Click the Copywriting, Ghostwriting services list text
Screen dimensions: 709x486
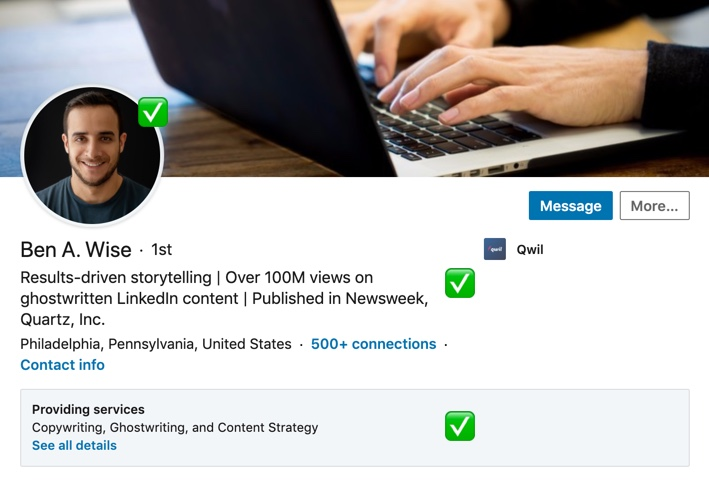tap(175, 427)
